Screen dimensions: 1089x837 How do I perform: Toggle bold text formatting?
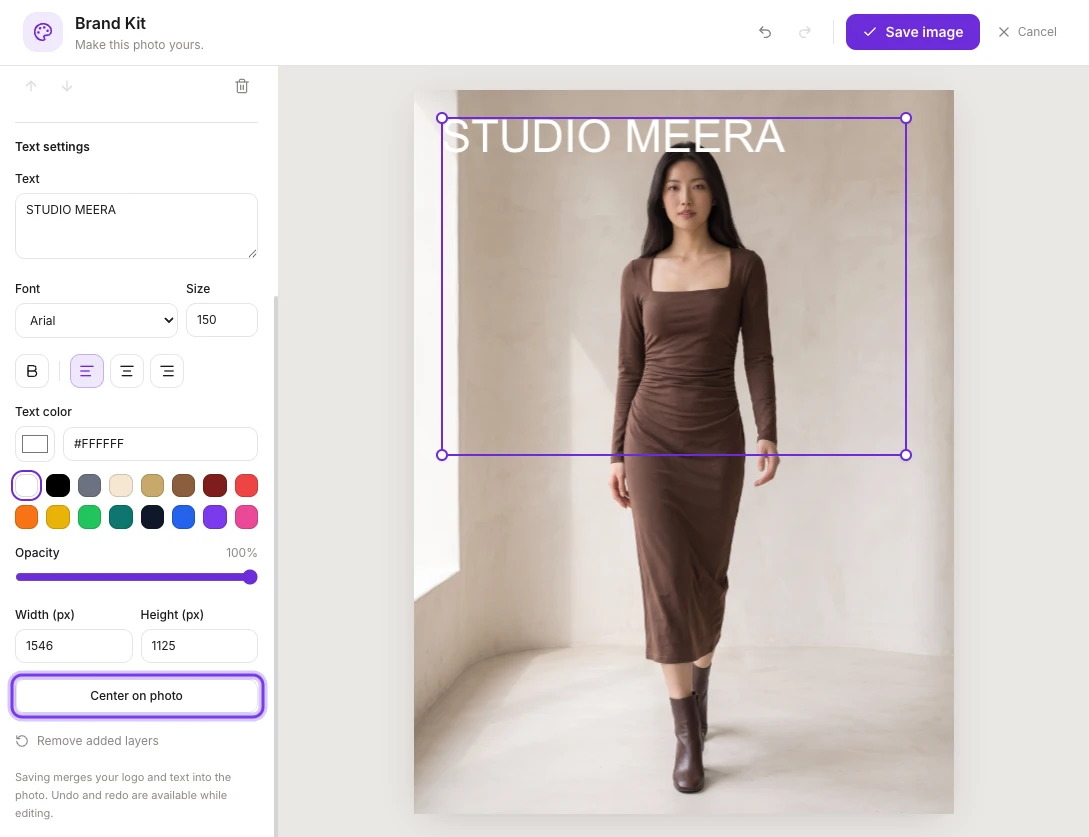click(x=32, y=371)
